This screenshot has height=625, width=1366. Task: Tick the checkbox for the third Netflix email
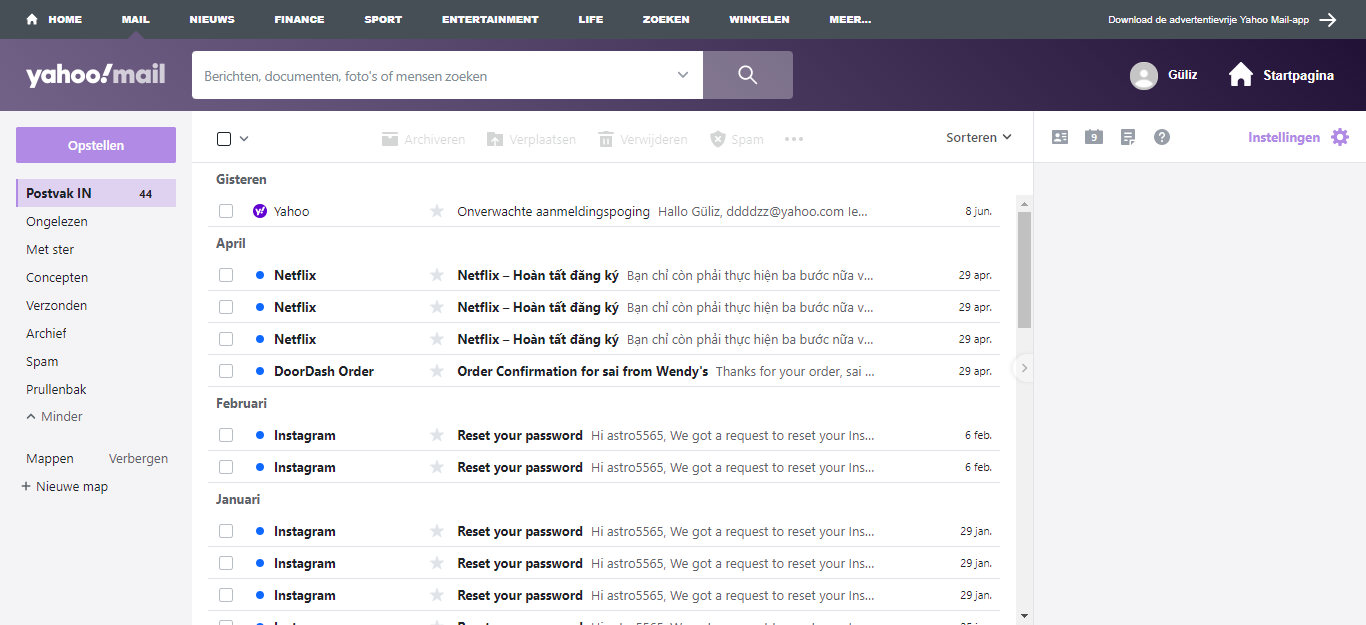coord(226,339)
